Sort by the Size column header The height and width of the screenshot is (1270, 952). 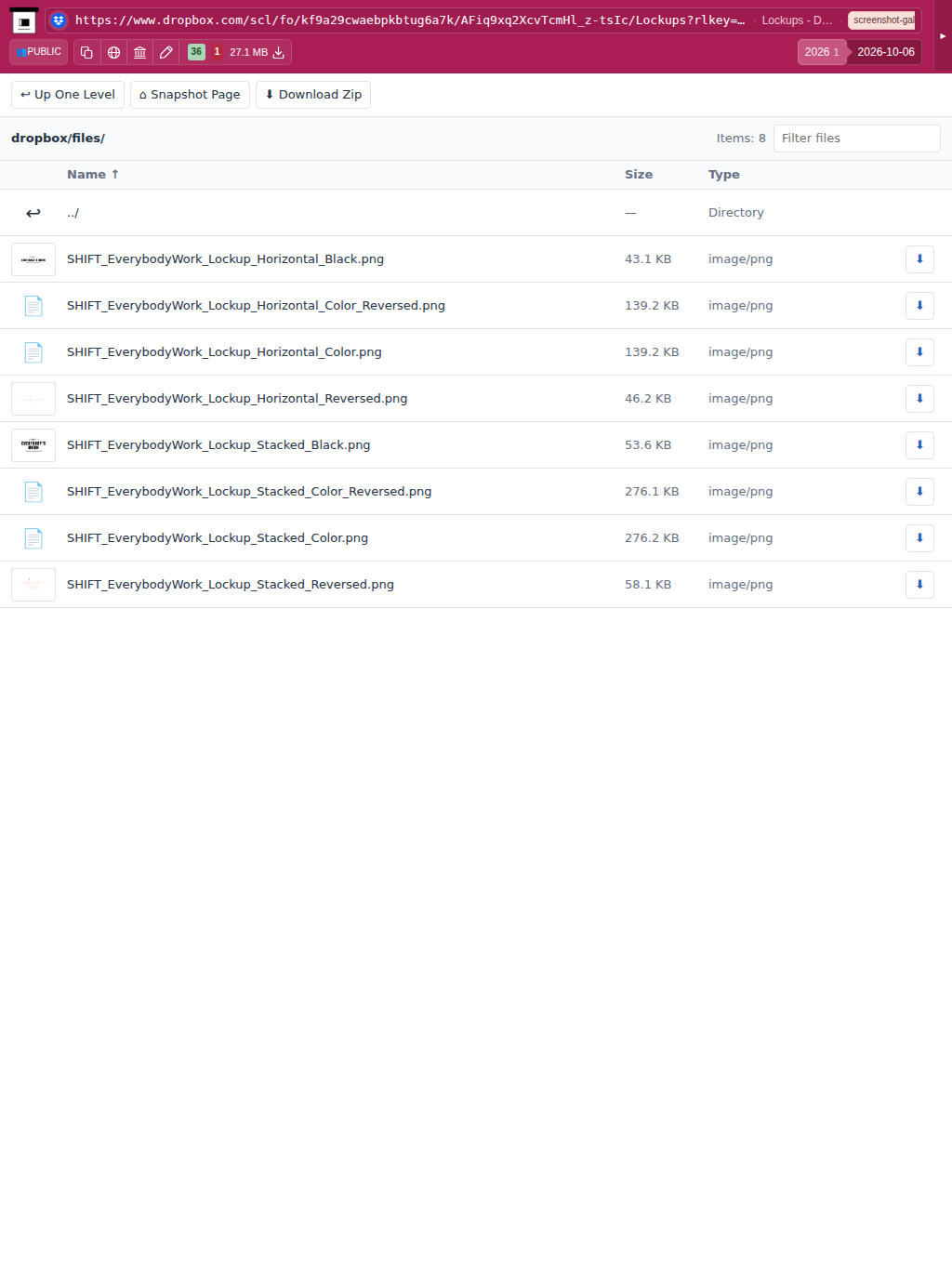pyautogui.click(x=639, y=175)
